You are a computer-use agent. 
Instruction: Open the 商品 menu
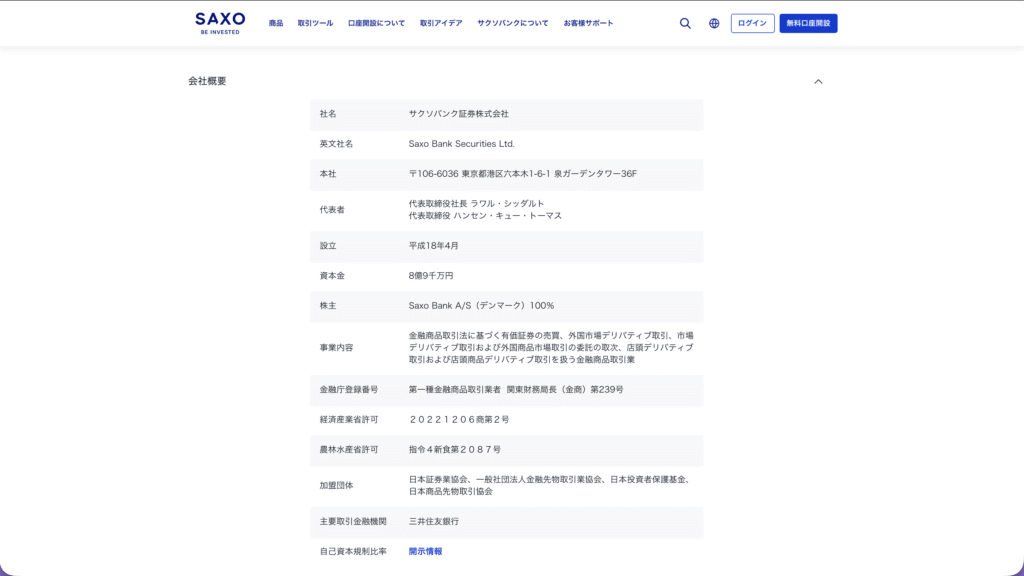click(x=276, y=23)
